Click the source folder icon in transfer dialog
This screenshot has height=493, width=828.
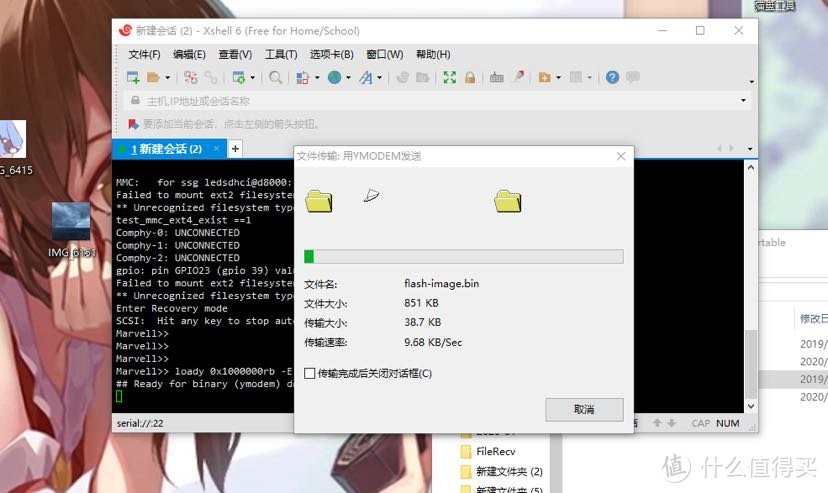tap(318, 201)
